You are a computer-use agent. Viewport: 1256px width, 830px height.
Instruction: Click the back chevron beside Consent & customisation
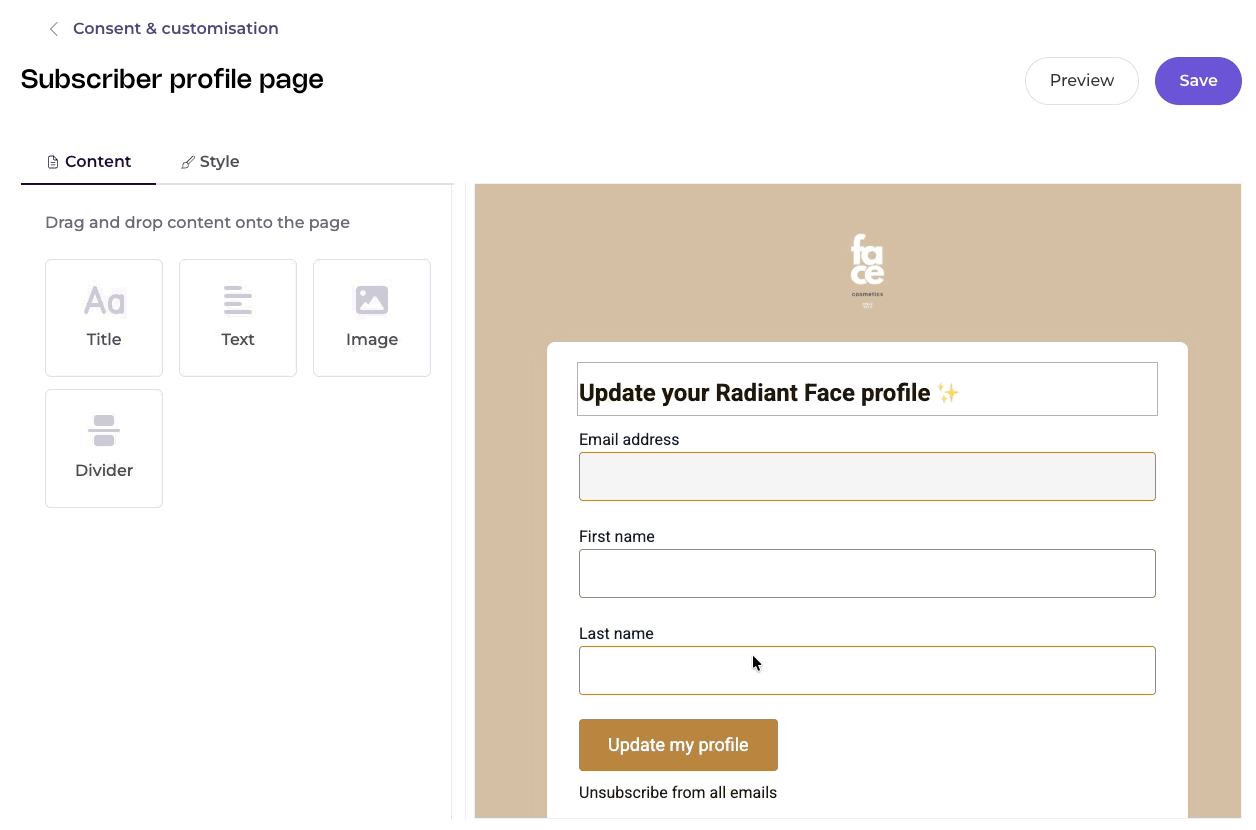[54, 29]
